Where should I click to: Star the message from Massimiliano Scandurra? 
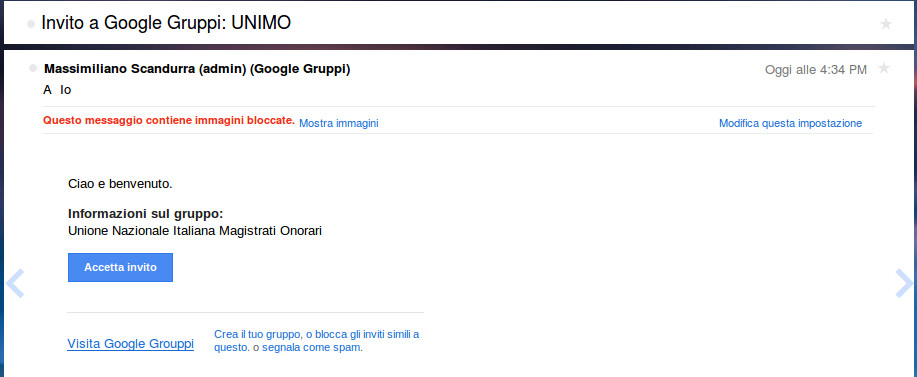[x=884, y=68]
